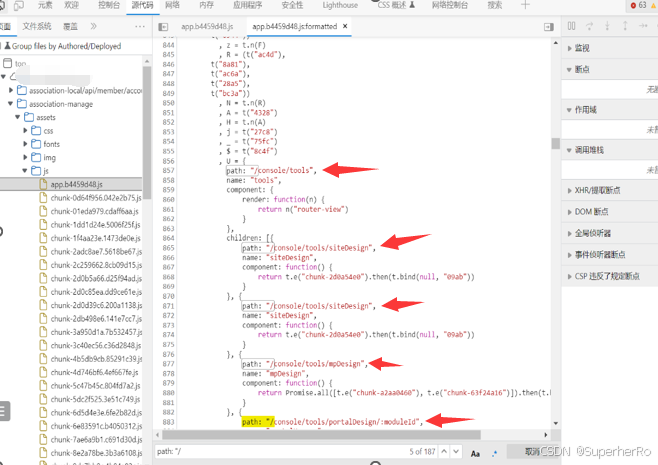Toggle the debugger sidebar icon

[548, 27]
